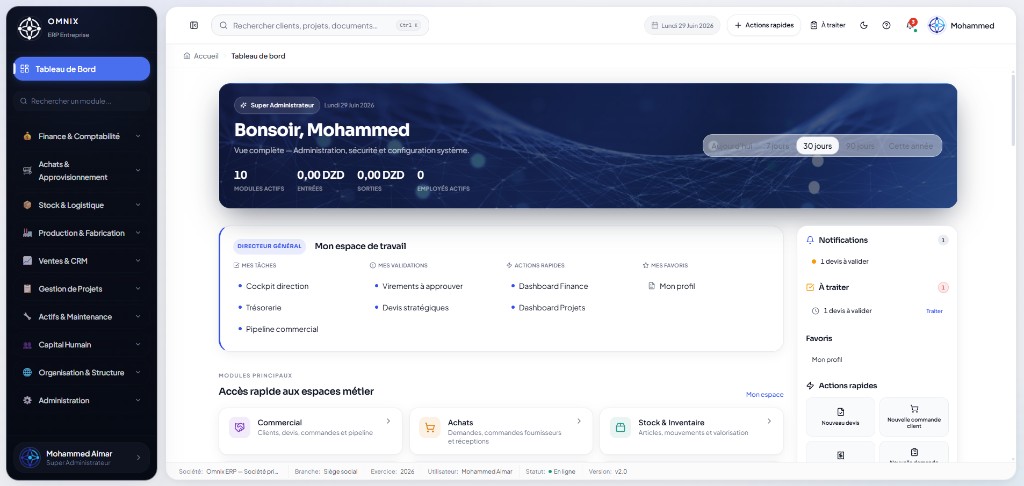This screenshot has width=1024, height=486.
Task: Open the Achats cart icon card
Action: (430, 427)
